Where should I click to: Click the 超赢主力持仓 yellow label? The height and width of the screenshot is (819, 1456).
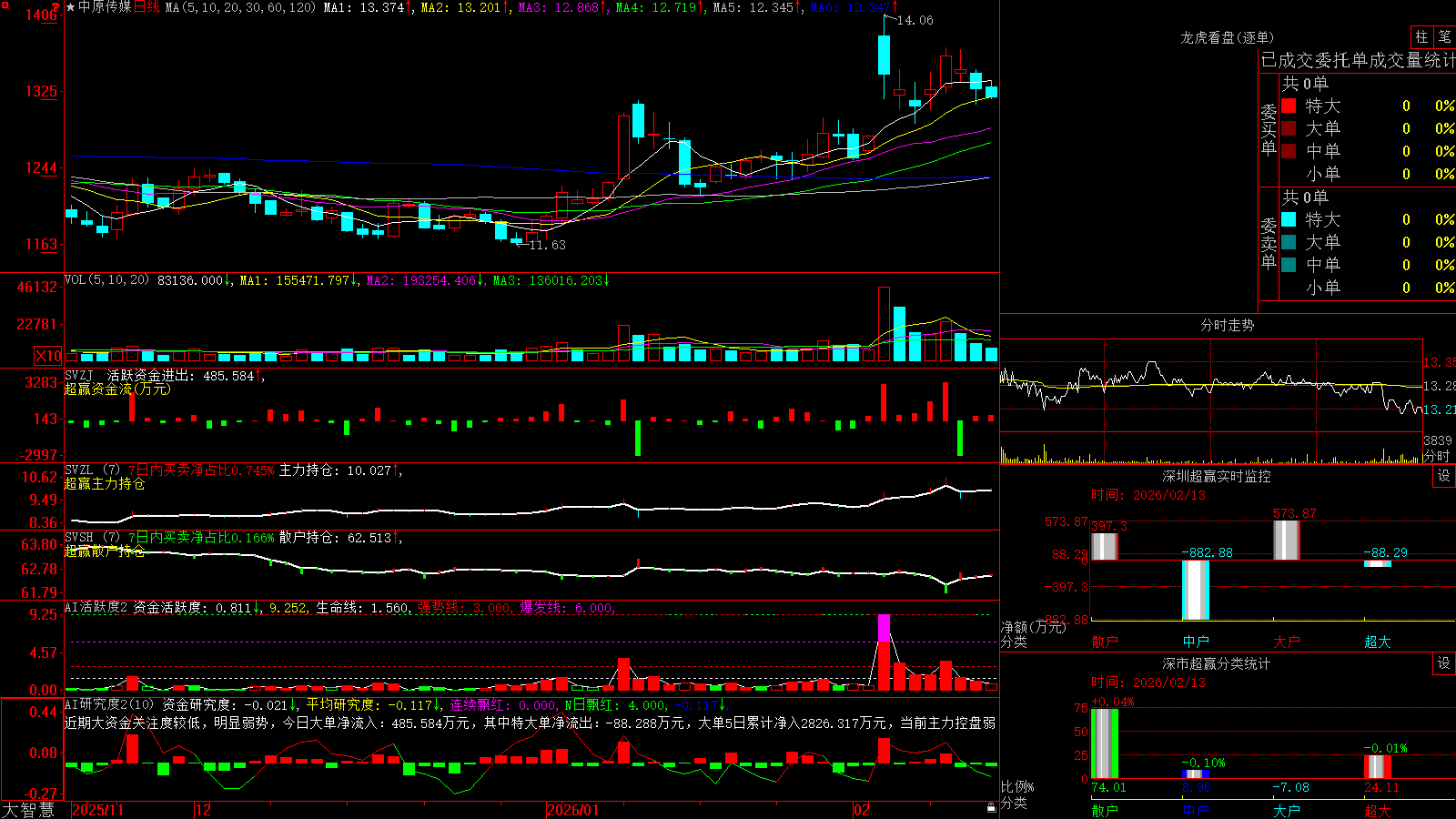coord(105,484)
